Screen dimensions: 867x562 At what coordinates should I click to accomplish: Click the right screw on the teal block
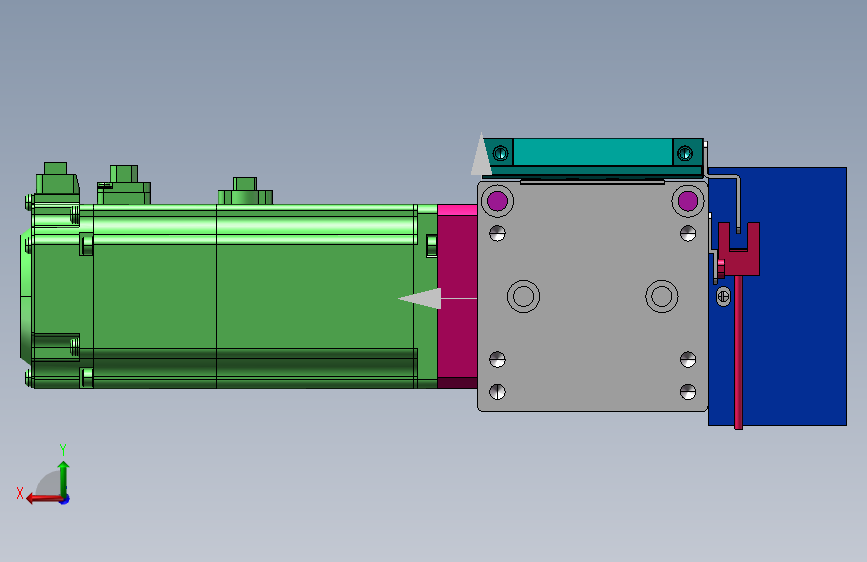(685, 153)
